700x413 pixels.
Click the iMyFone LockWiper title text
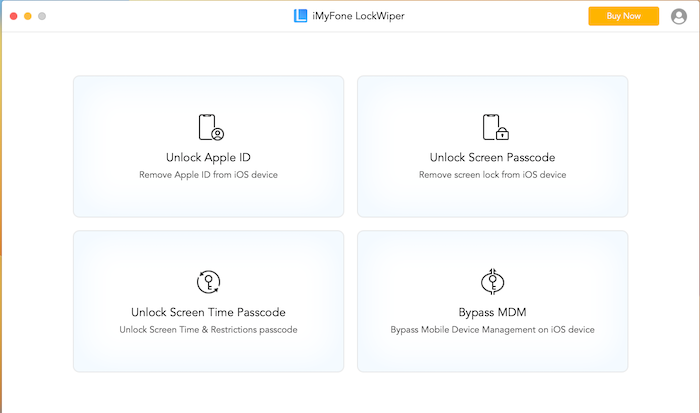tap(358, 16)
